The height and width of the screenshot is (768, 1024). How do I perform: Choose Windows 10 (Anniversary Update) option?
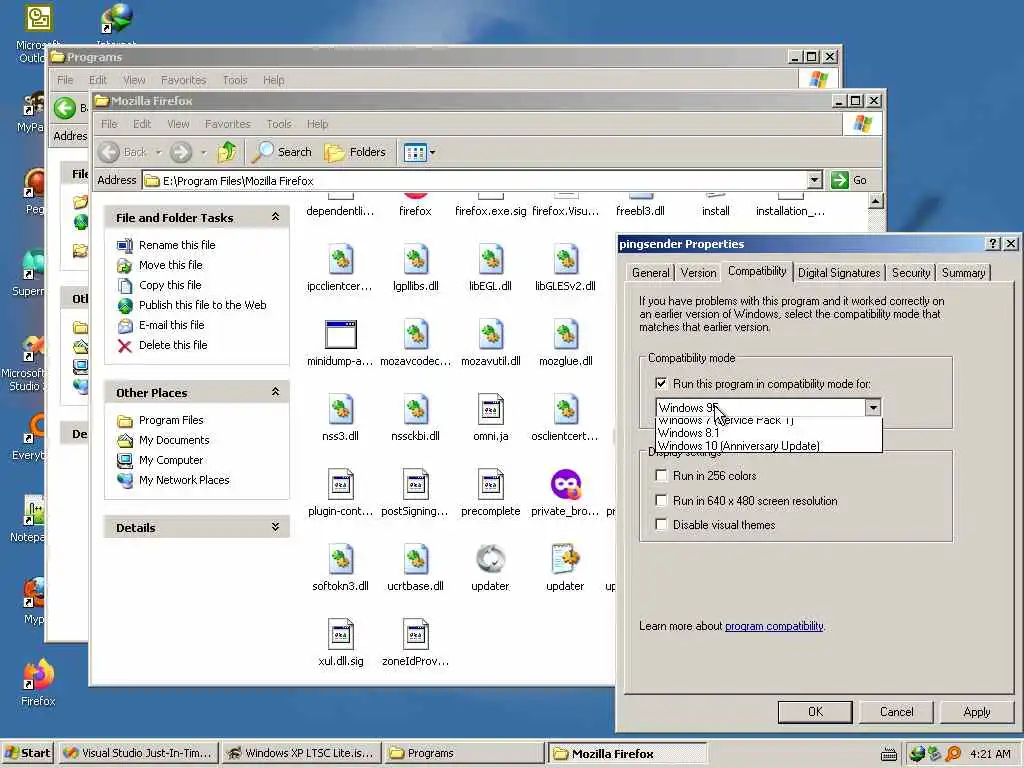(x=769, y=446)
